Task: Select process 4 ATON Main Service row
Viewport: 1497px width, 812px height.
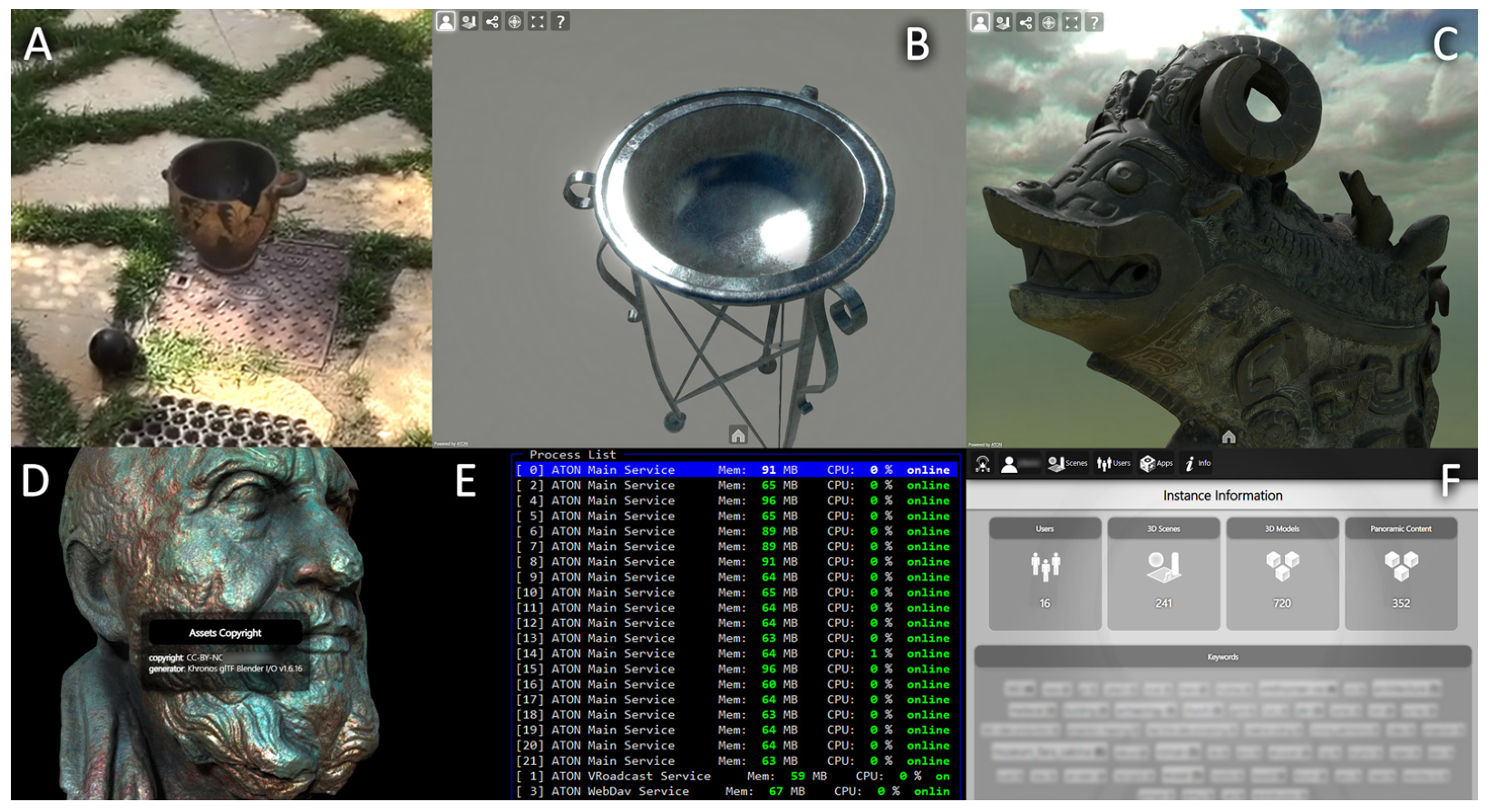Action: tap(735, 500)
